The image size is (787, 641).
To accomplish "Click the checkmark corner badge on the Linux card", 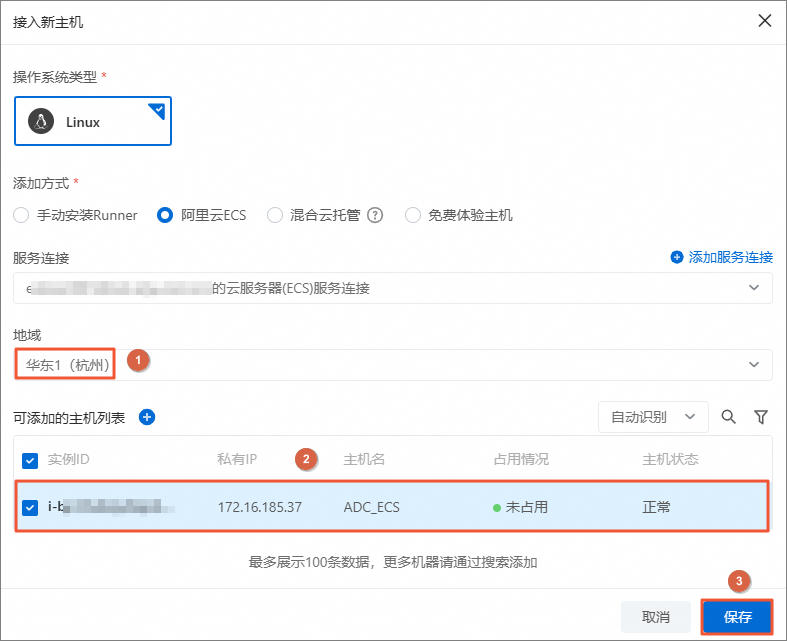I will pyautogui.click(x=158, y=110).
